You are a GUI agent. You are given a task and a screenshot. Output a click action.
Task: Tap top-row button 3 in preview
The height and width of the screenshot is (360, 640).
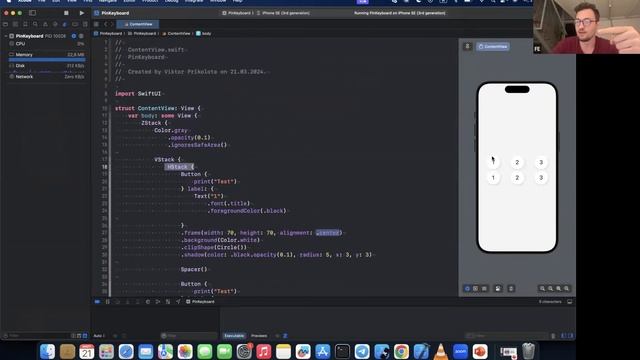pyautogui.click(x=541, y=162)
